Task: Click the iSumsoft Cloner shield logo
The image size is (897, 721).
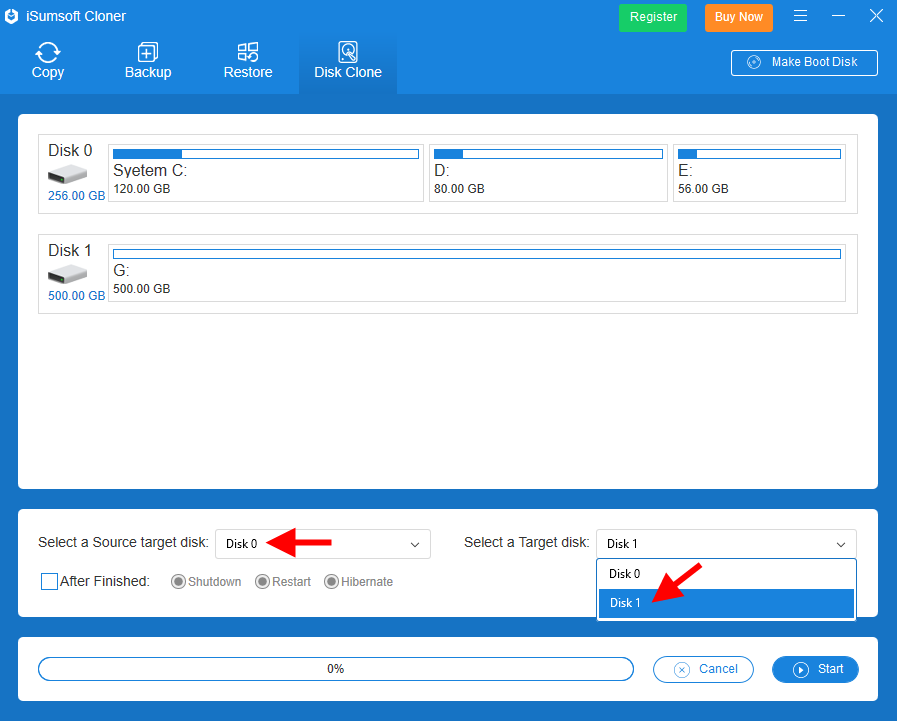Action: click(11, 17)
